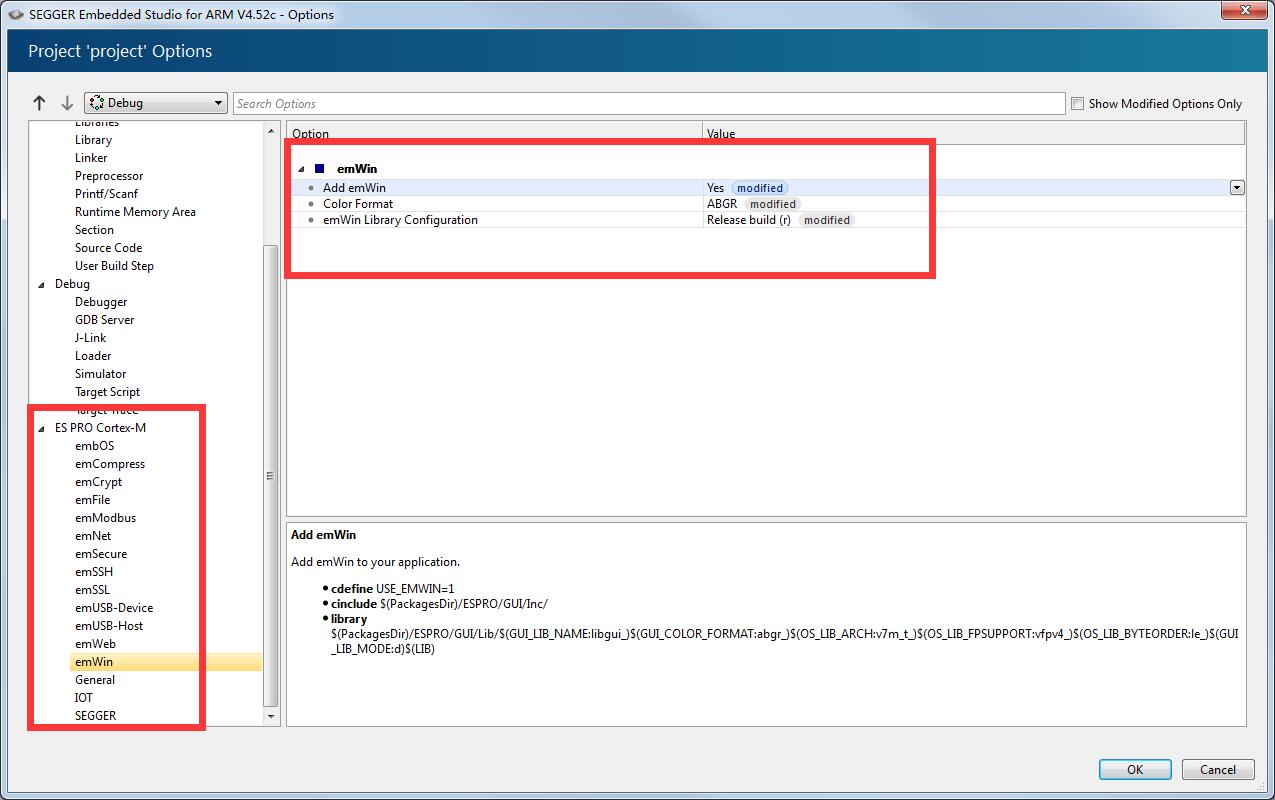Viewport: 1275px width, 800px height.
Task: Select the Debug category in tree
Action: click(72, 284)
